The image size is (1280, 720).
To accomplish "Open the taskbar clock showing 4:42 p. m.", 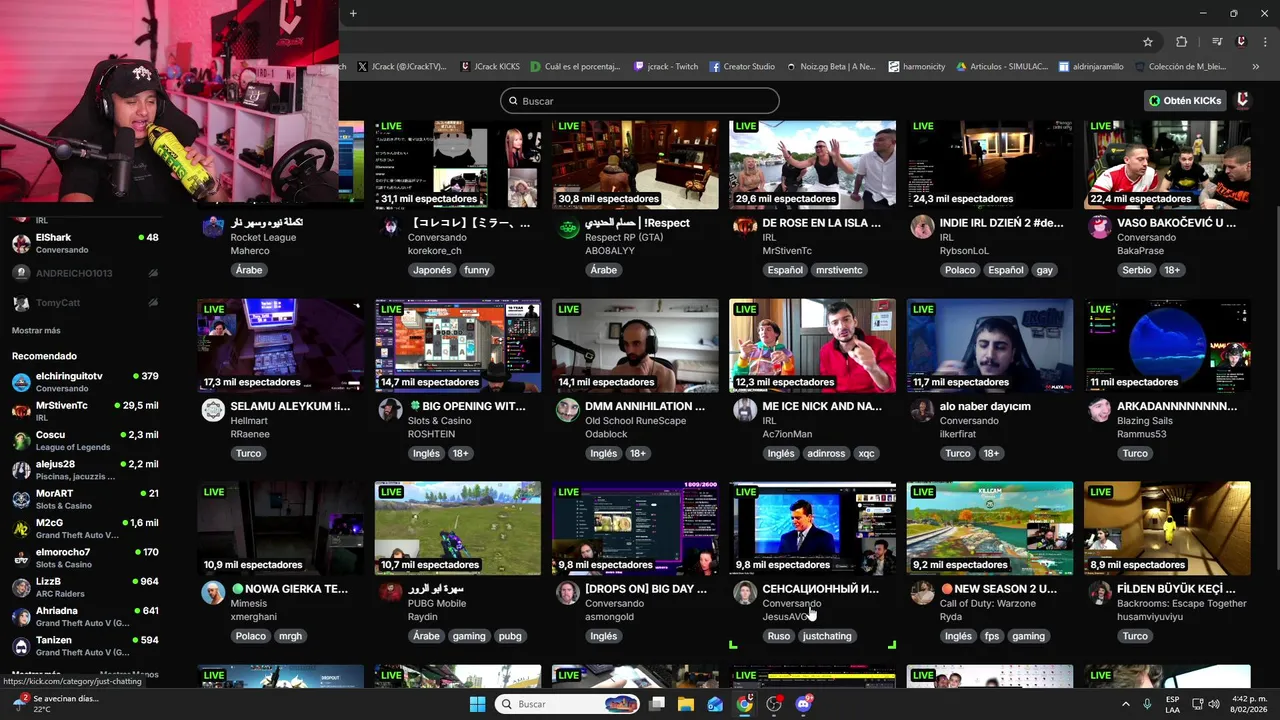I will point(1249,704).
